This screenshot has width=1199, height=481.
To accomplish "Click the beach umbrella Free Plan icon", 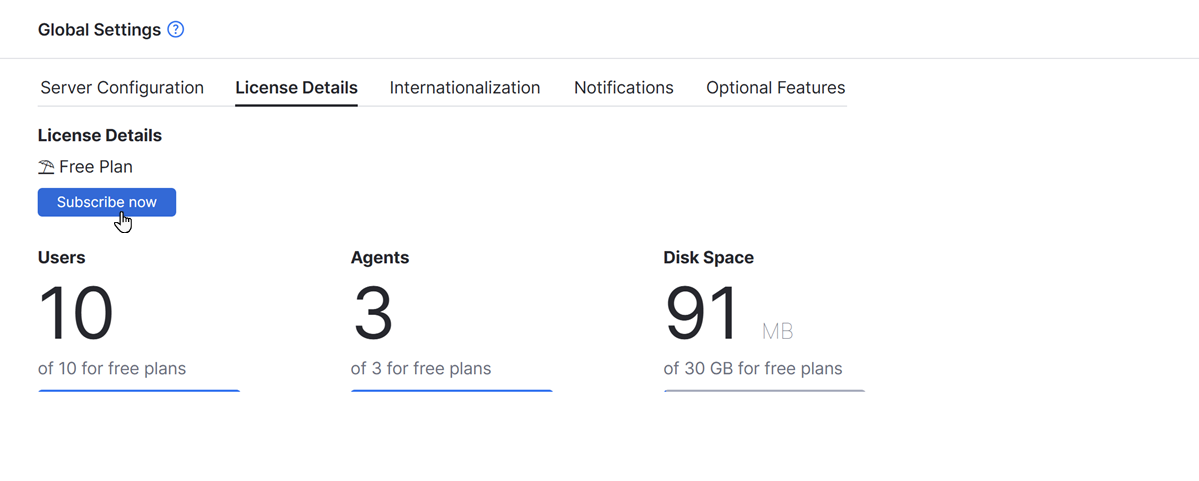I will point(46,167).
